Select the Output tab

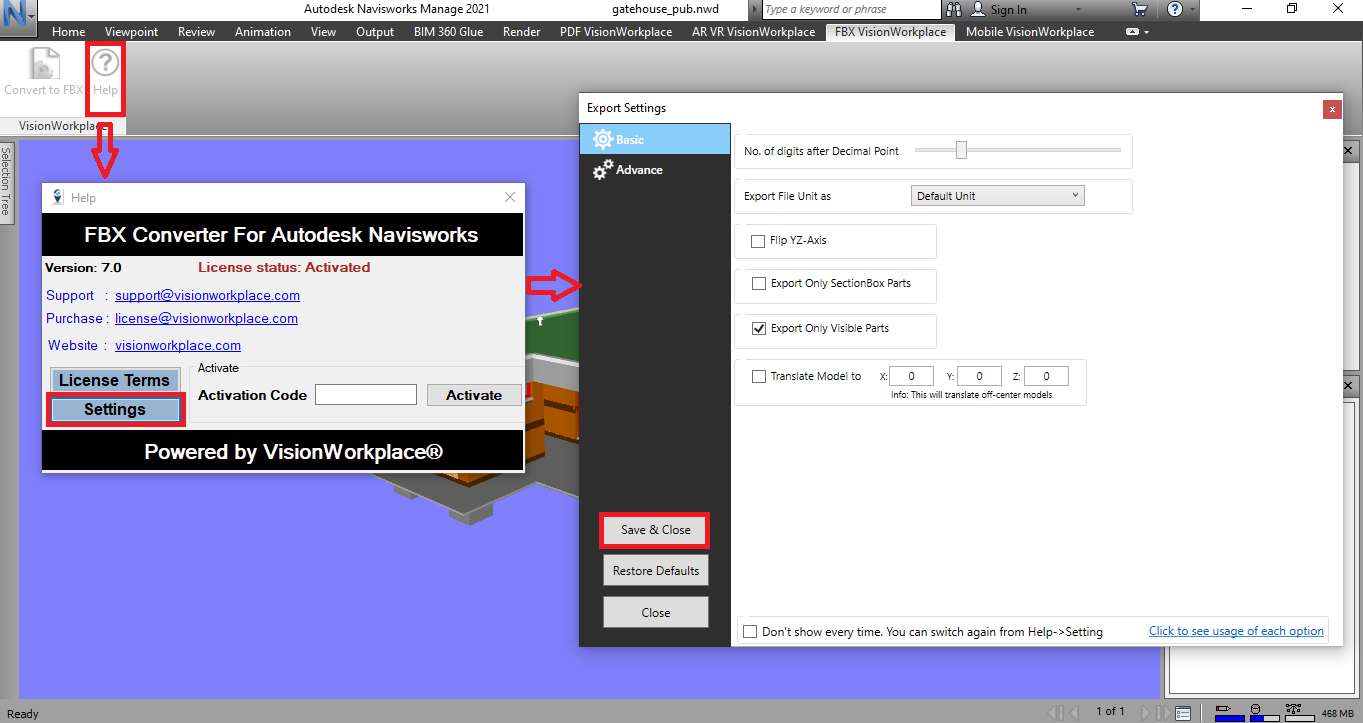point(375,32)
